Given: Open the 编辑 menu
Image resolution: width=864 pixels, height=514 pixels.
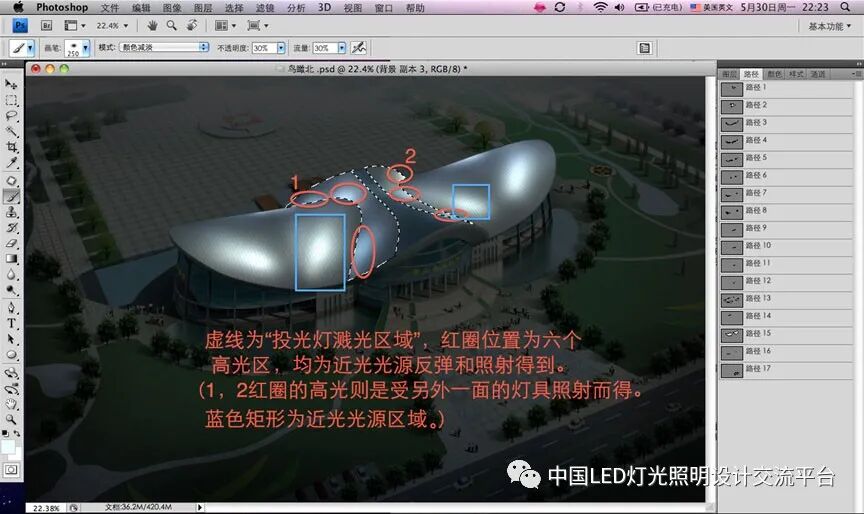Looking at the screenshot, I should [141, 8].
